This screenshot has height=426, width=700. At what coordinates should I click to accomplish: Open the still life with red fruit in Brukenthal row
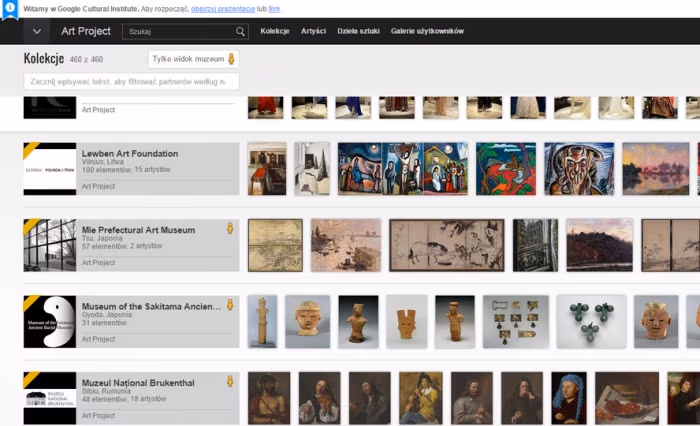click(x=627, y=398)
